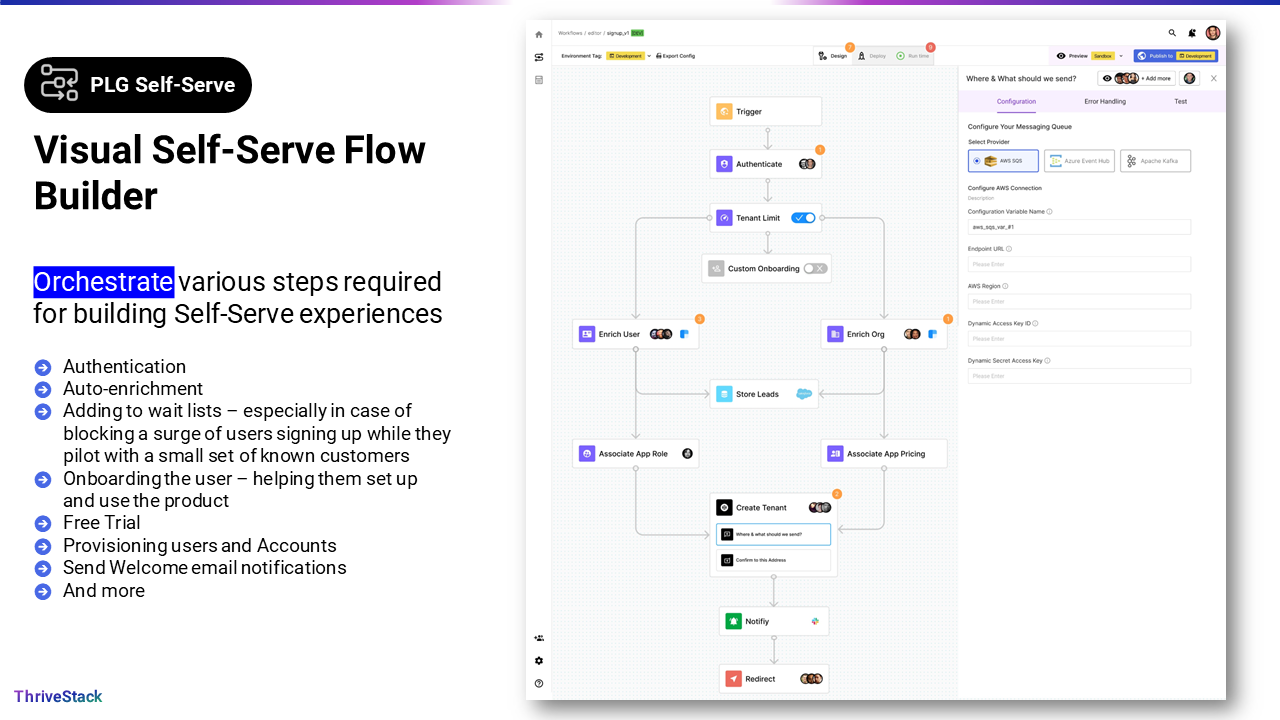Open the Workflows icon in the sidebar
1280x720 pixels.
click(539, 57)
